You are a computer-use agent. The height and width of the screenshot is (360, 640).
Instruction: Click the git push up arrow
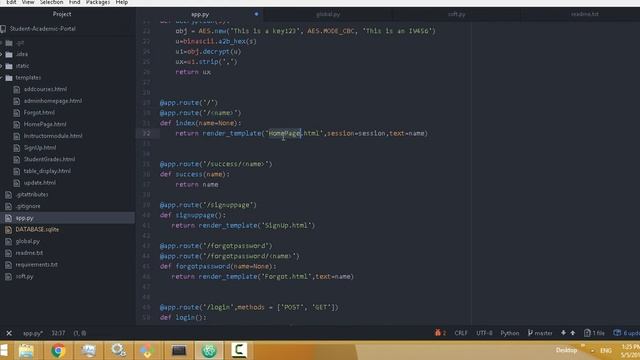pyautogui.click(x=573, y=333)
